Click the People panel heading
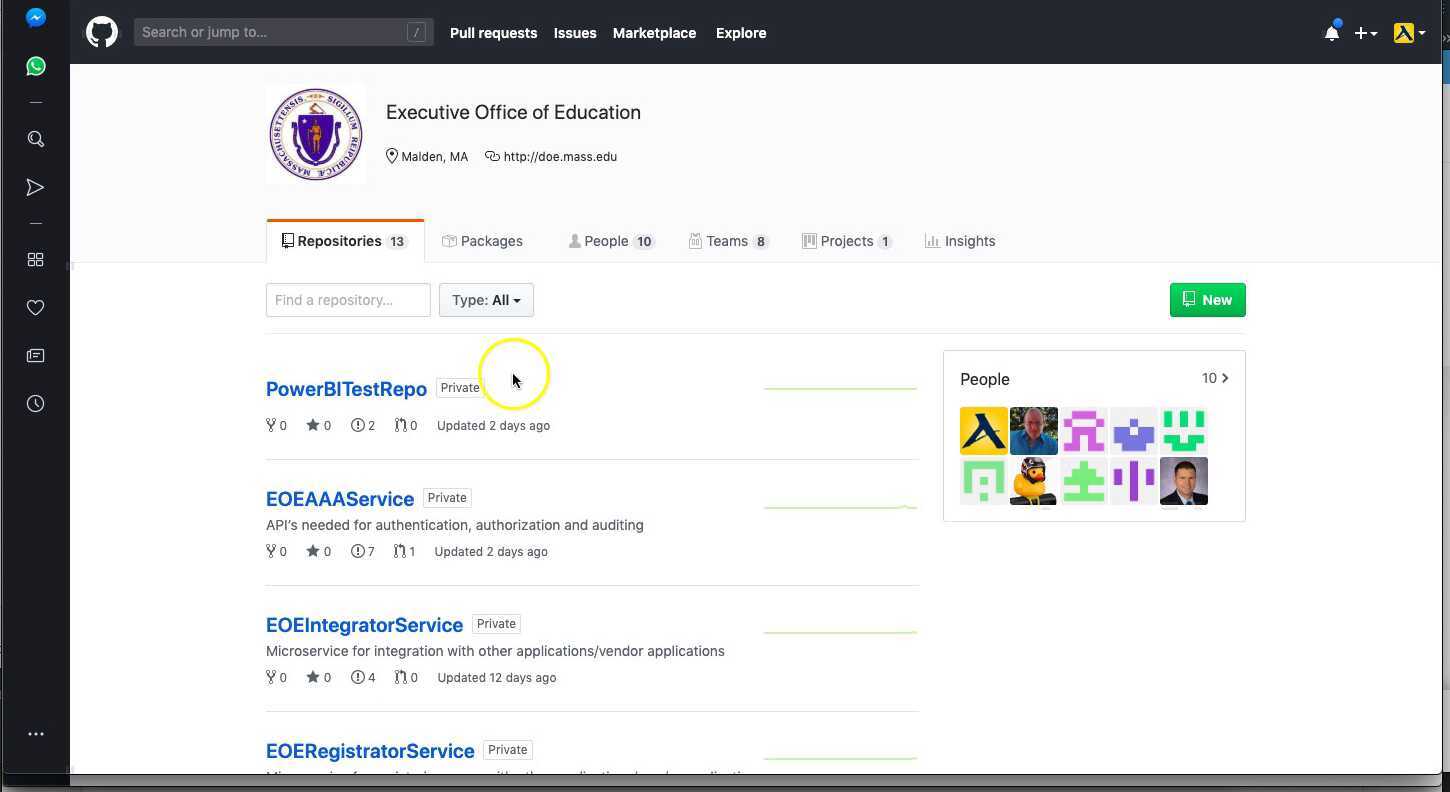1450x792 pixels. click(x=985, y=379)
